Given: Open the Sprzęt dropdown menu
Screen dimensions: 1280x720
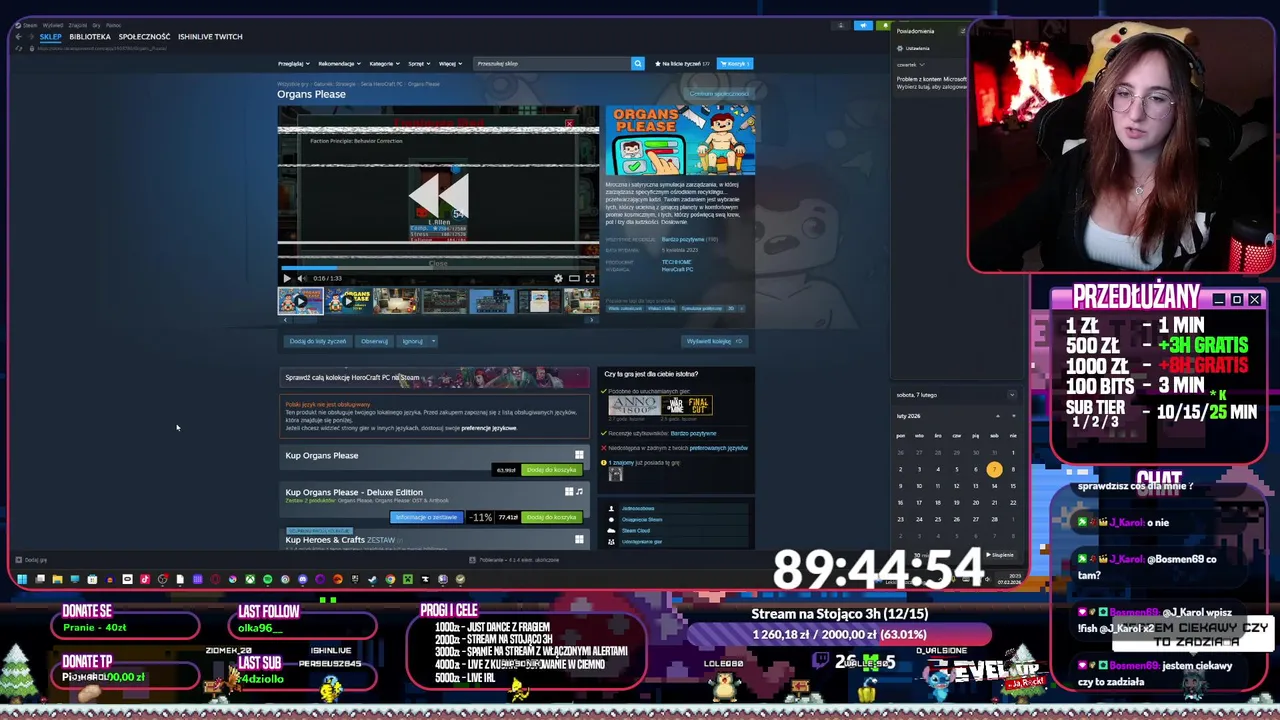Looking at the screenshot, I should point(418,63).
